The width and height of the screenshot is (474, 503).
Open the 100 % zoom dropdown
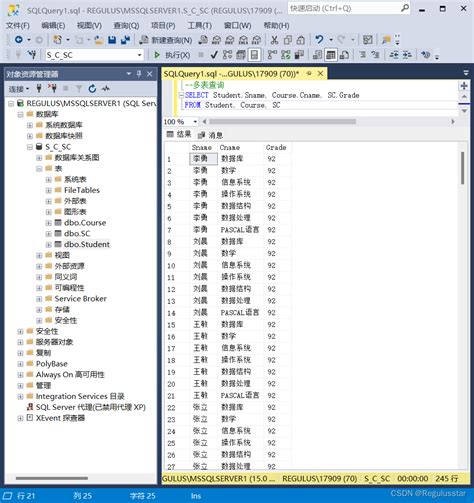pos(195,122)
